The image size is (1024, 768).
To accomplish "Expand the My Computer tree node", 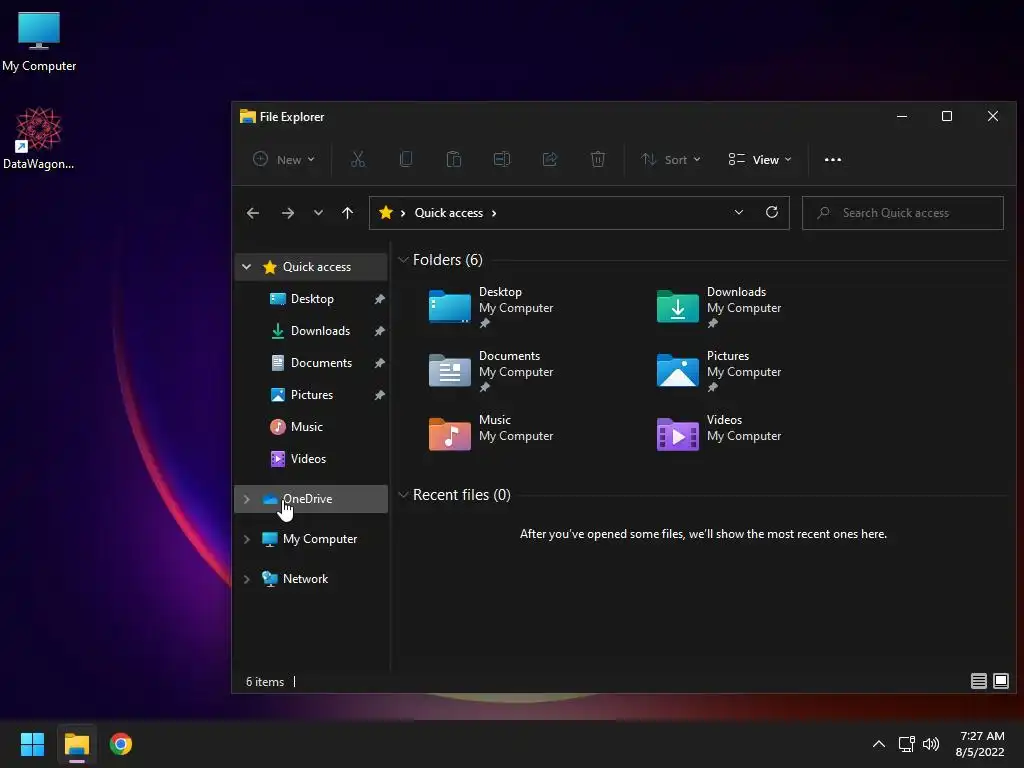I will (246, 539).
